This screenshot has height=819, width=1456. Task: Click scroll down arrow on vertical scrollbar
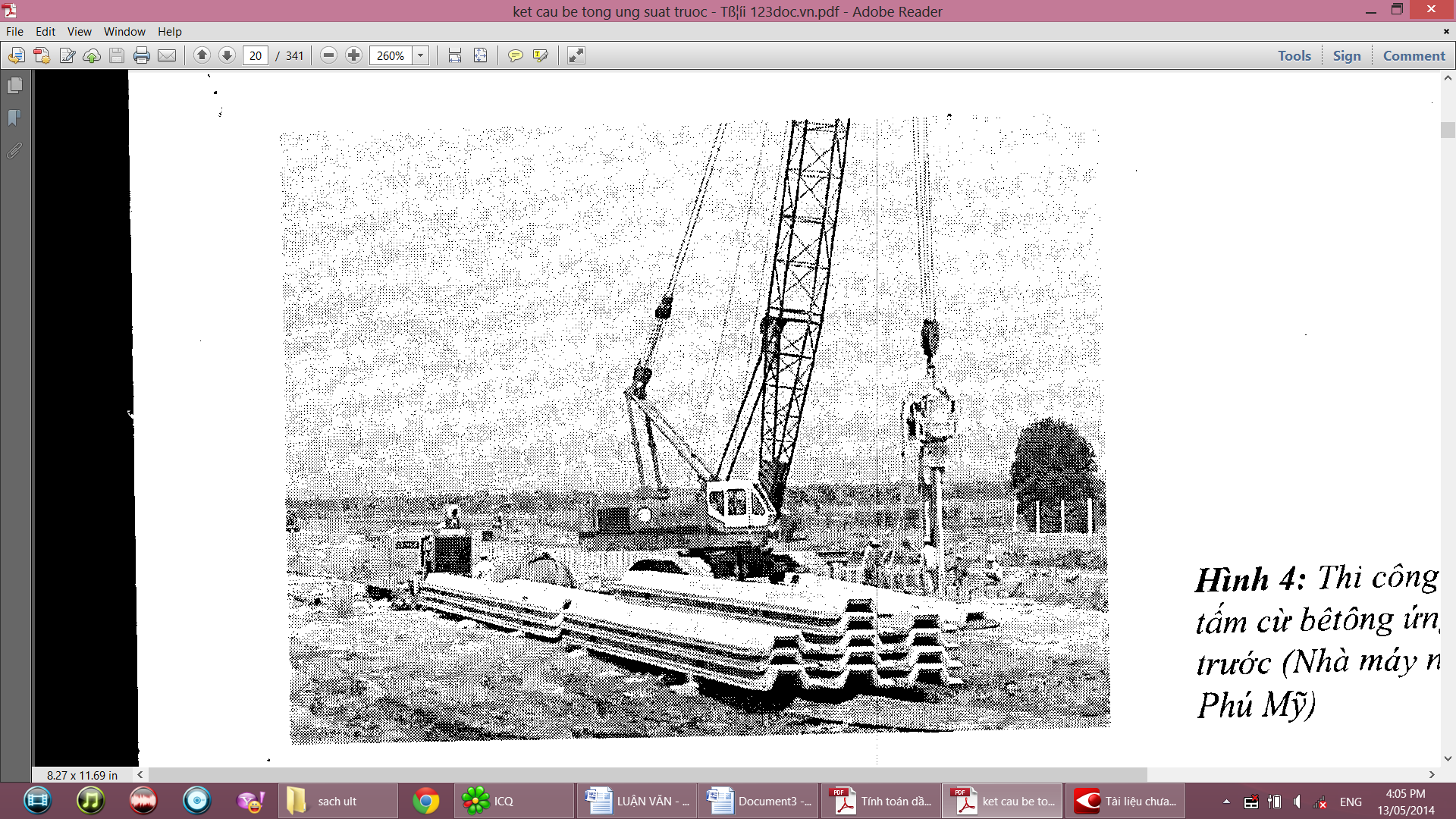click(x=1448, y=758)
